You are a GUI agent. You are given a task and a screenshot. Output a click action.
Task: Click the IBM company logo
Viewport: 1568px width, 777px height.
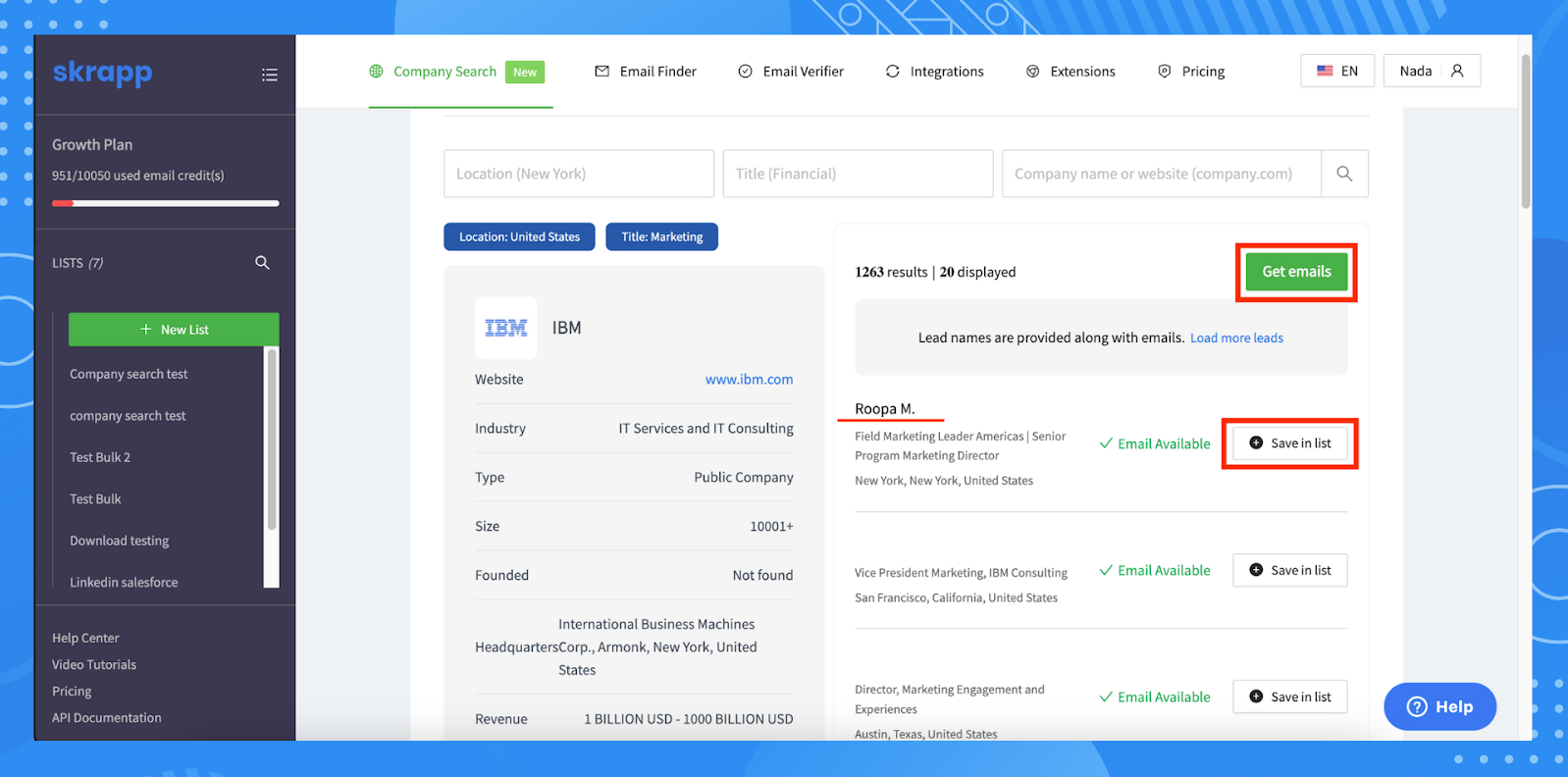(x=506, y=328)
